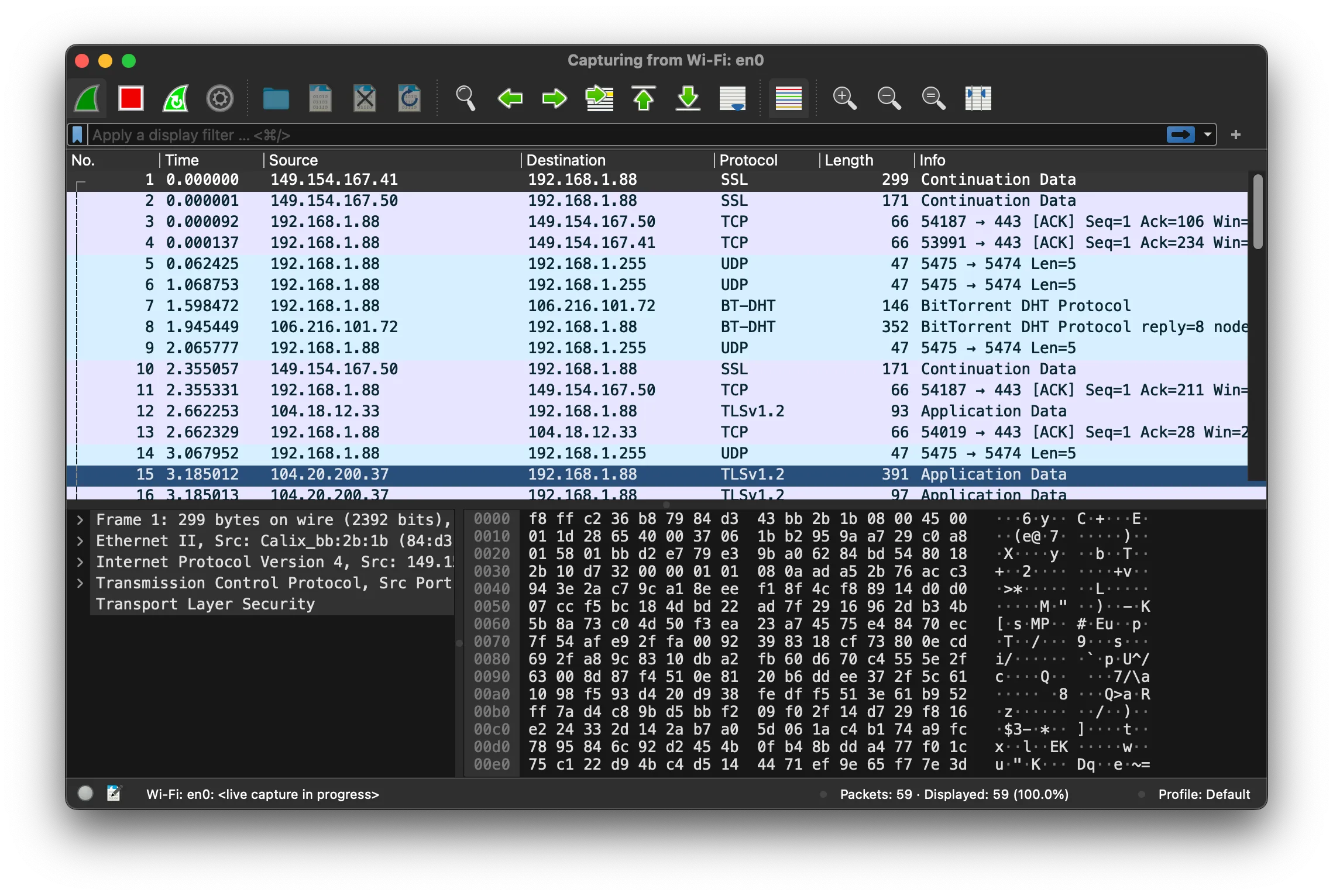The height and width of the screenshot is (896, 1333).
Task: Open the Profile: Default selector
Action: [1204, 794]
